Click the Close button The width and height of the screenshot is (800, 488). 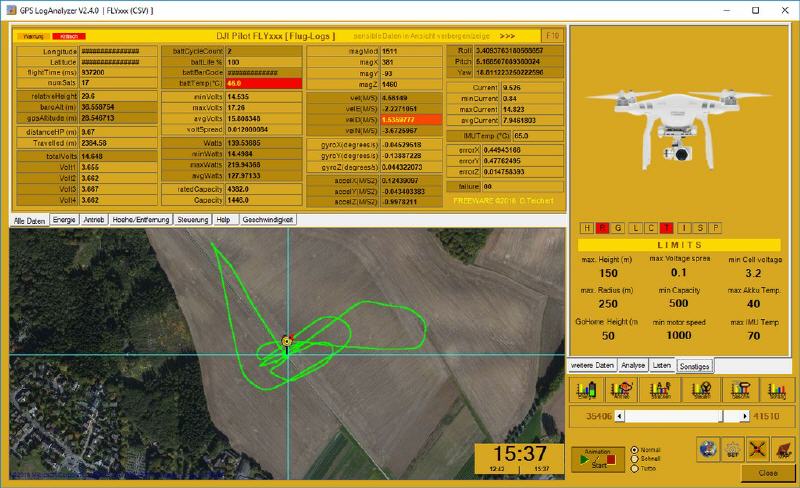(x=767, y=473)
